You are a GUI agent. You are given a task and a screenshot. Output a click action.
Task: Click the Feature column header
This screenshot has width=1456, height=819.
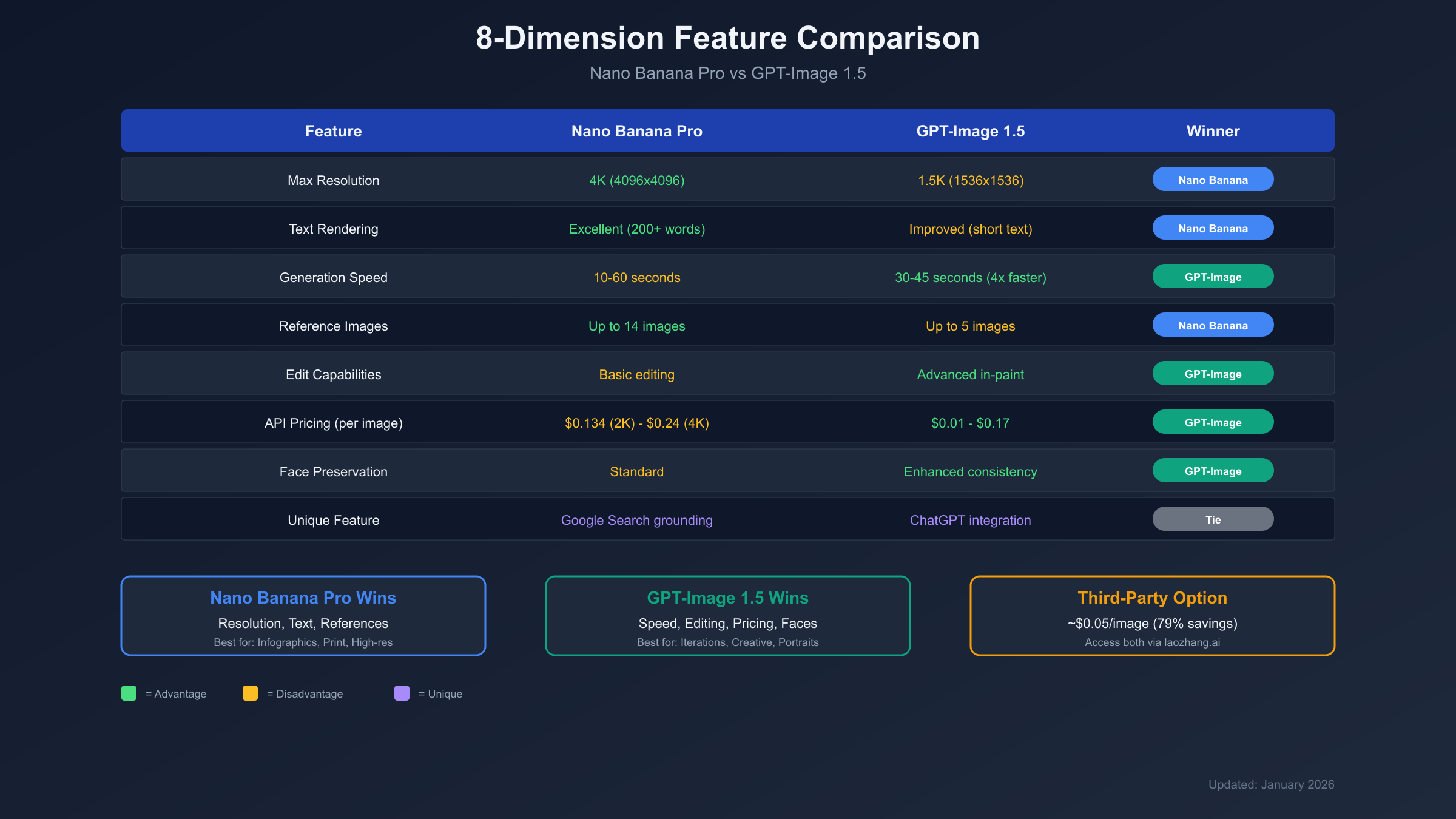tap(333, 130)
